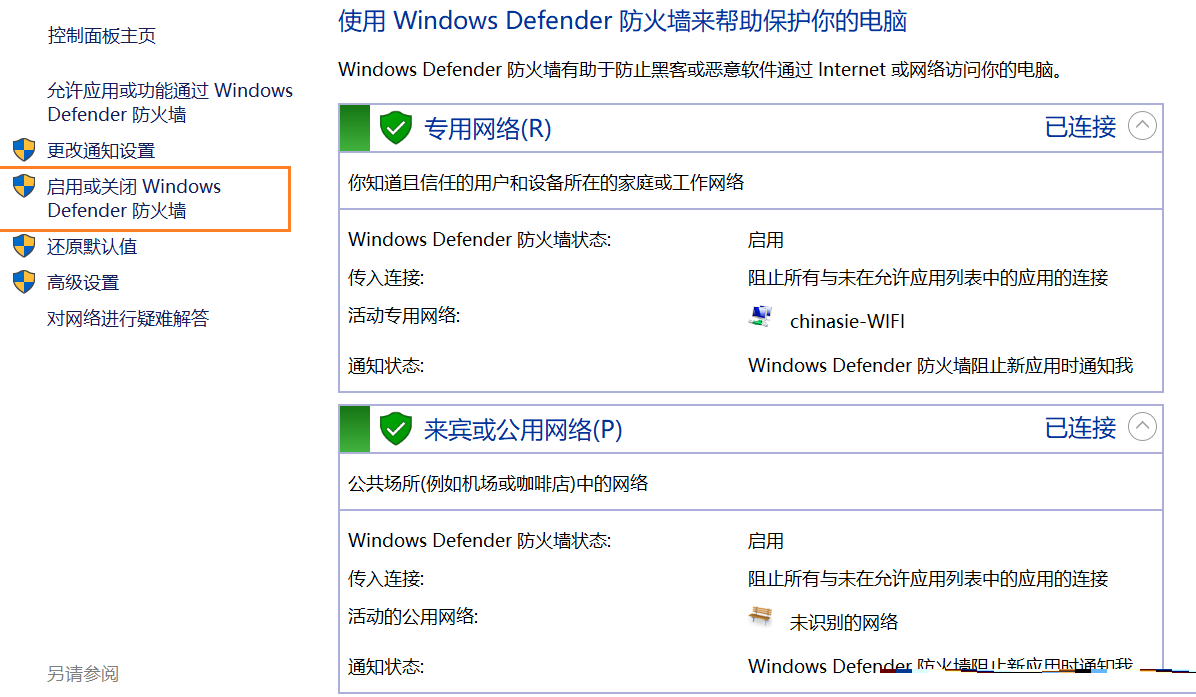Viewport: 1196px width, 697px height.
Task: Click the 还原默认值 link
Action: [x=92, y=247]
